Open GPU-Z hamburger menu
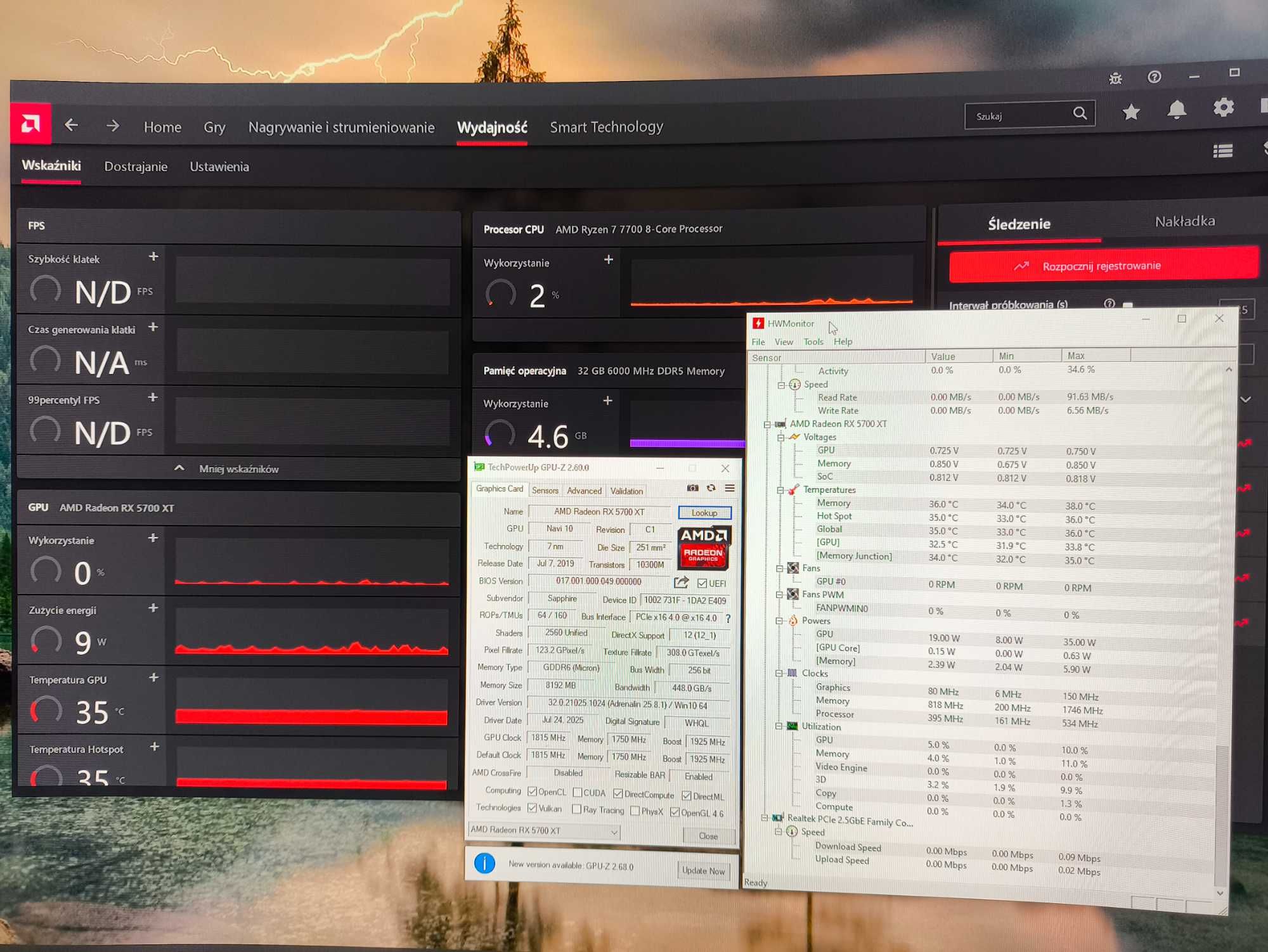The height and width of the screenshot is (952, 1268). [730, 488]
